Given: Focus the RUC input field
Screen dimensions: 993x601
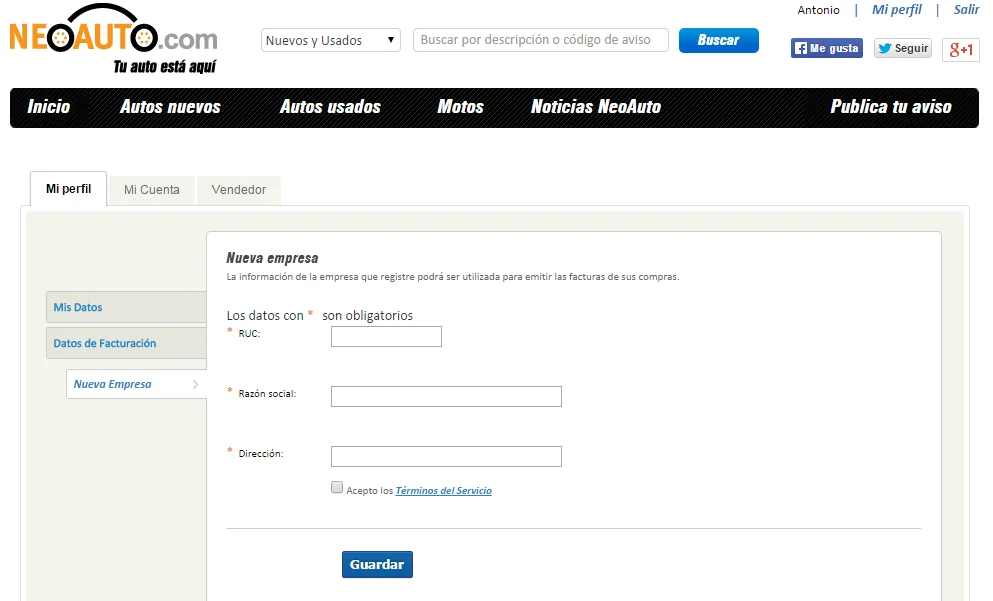Looking at the screenshot, I should click(x=386, y=337).
